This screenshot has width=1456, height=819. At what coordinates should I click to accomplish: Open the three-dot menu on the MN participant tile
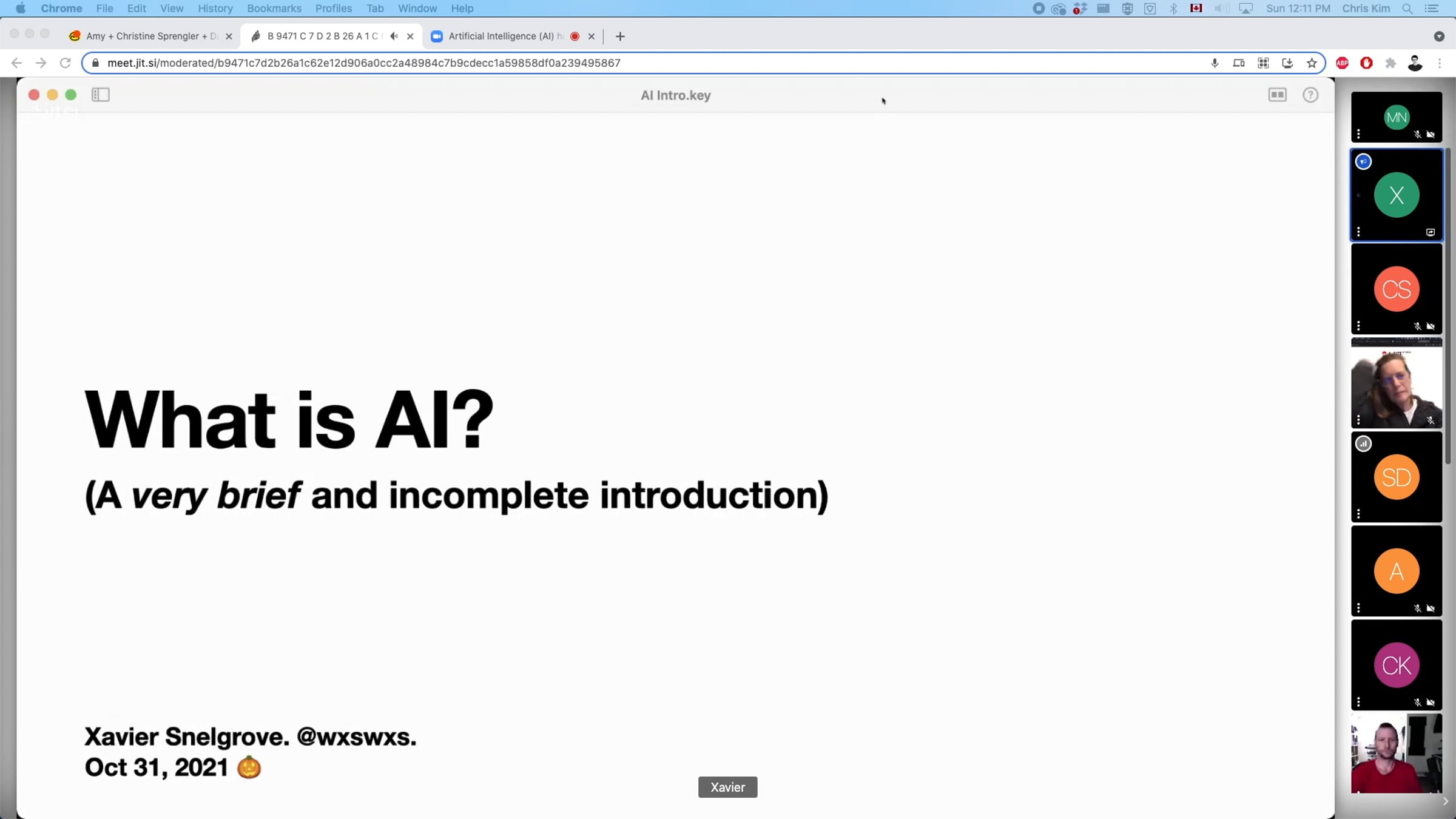(1358, 134)
